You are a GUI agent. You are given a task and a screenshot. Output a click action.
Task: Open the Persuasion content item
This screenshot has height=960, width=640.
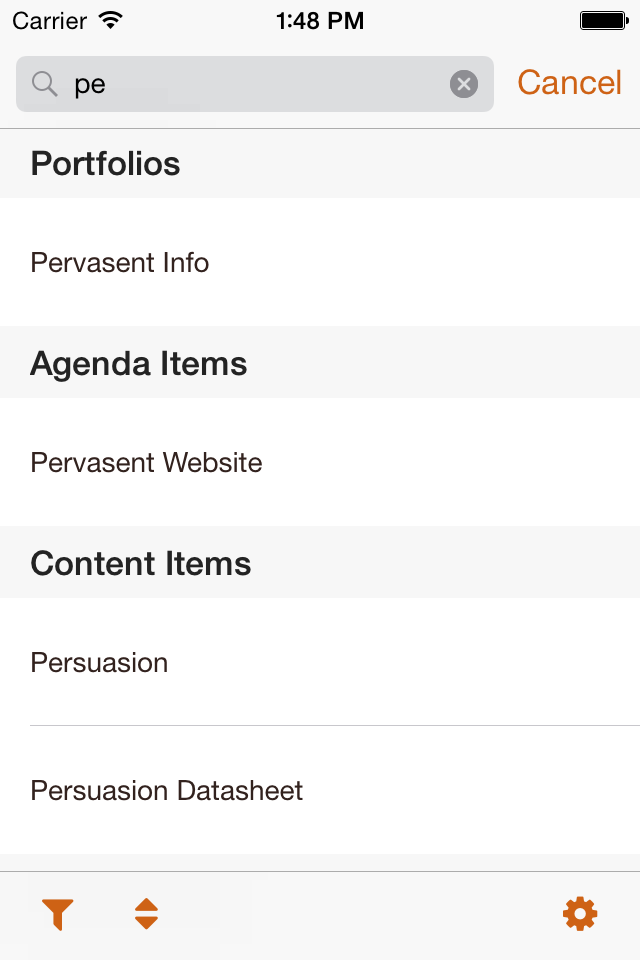coord(320,662)
